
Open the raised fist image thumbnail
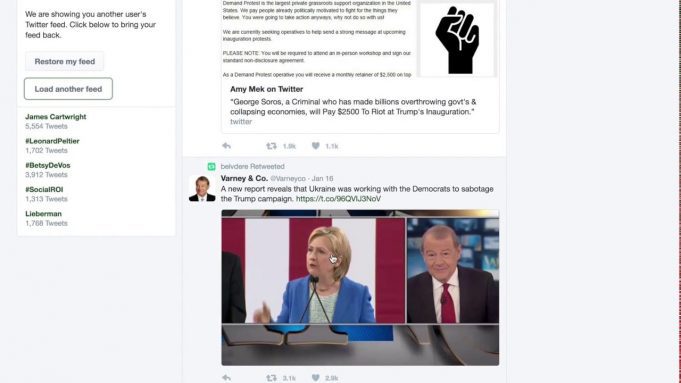click(x=457, y=39)
